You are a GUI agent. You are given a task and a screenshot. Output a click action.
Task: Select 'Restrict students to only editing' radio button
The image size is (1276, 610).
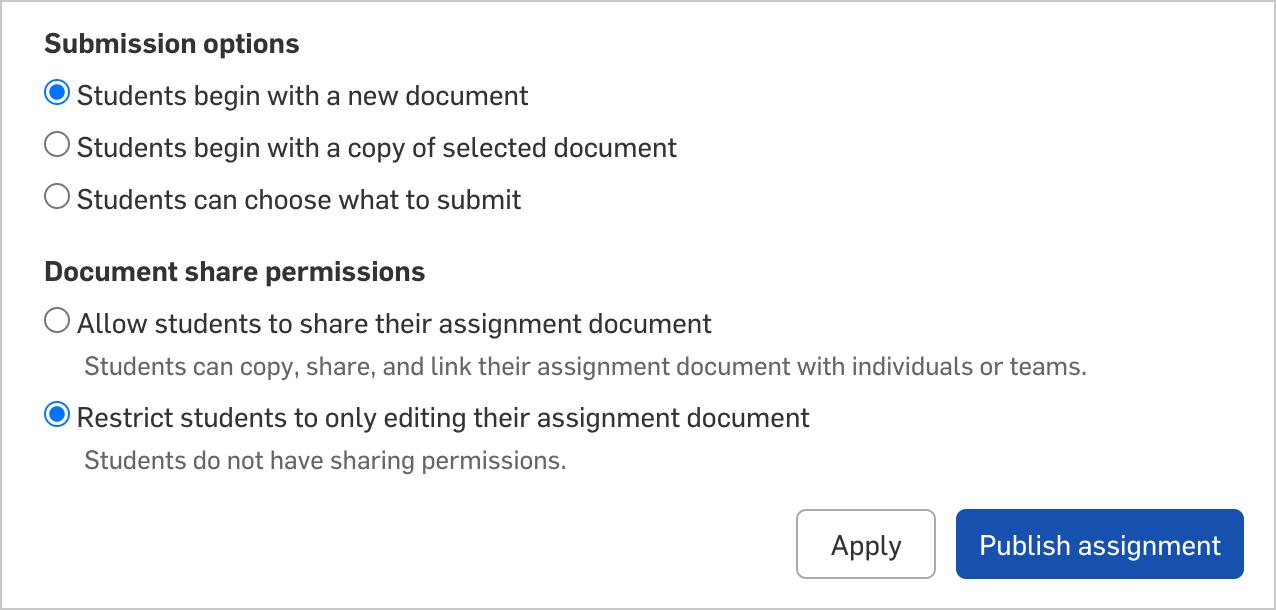click(x=58, y=415)
